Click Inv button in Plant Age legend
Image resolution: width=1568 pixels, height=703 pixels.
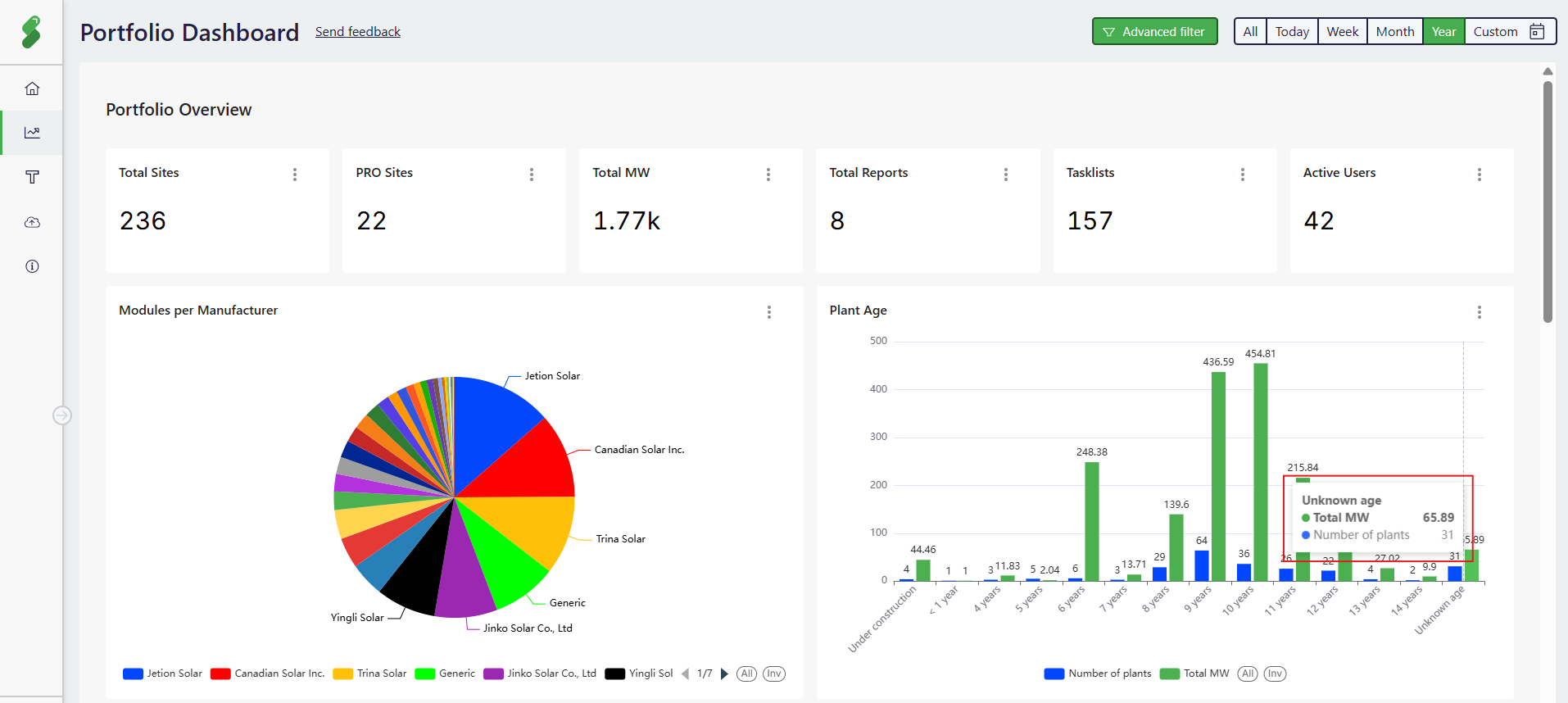coord(1276,674)
